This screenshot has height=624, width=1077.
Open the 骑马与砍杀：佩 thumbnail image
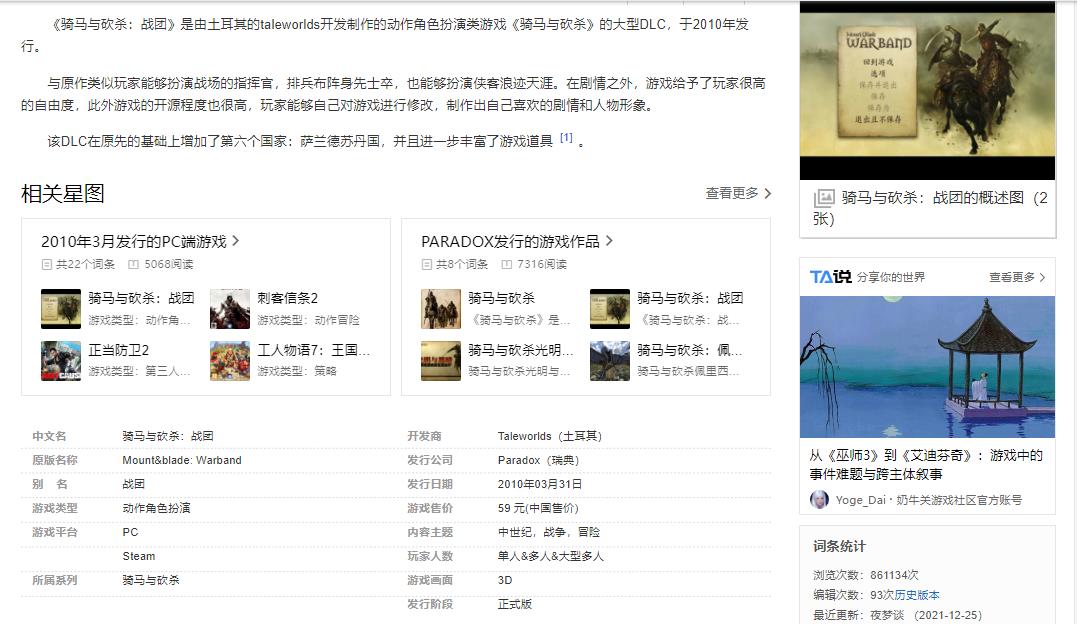tap(610, 361)
